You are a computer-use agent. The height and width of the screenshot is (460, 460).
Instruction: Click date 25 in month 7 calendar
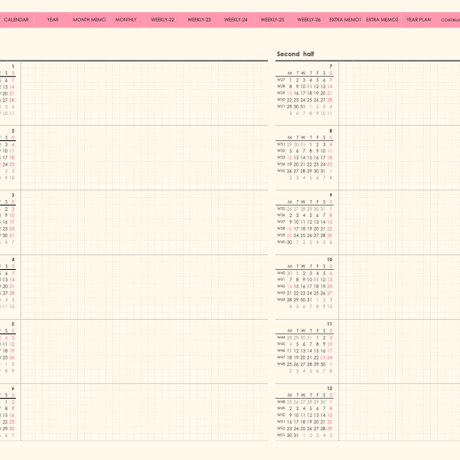pos(310,100)
